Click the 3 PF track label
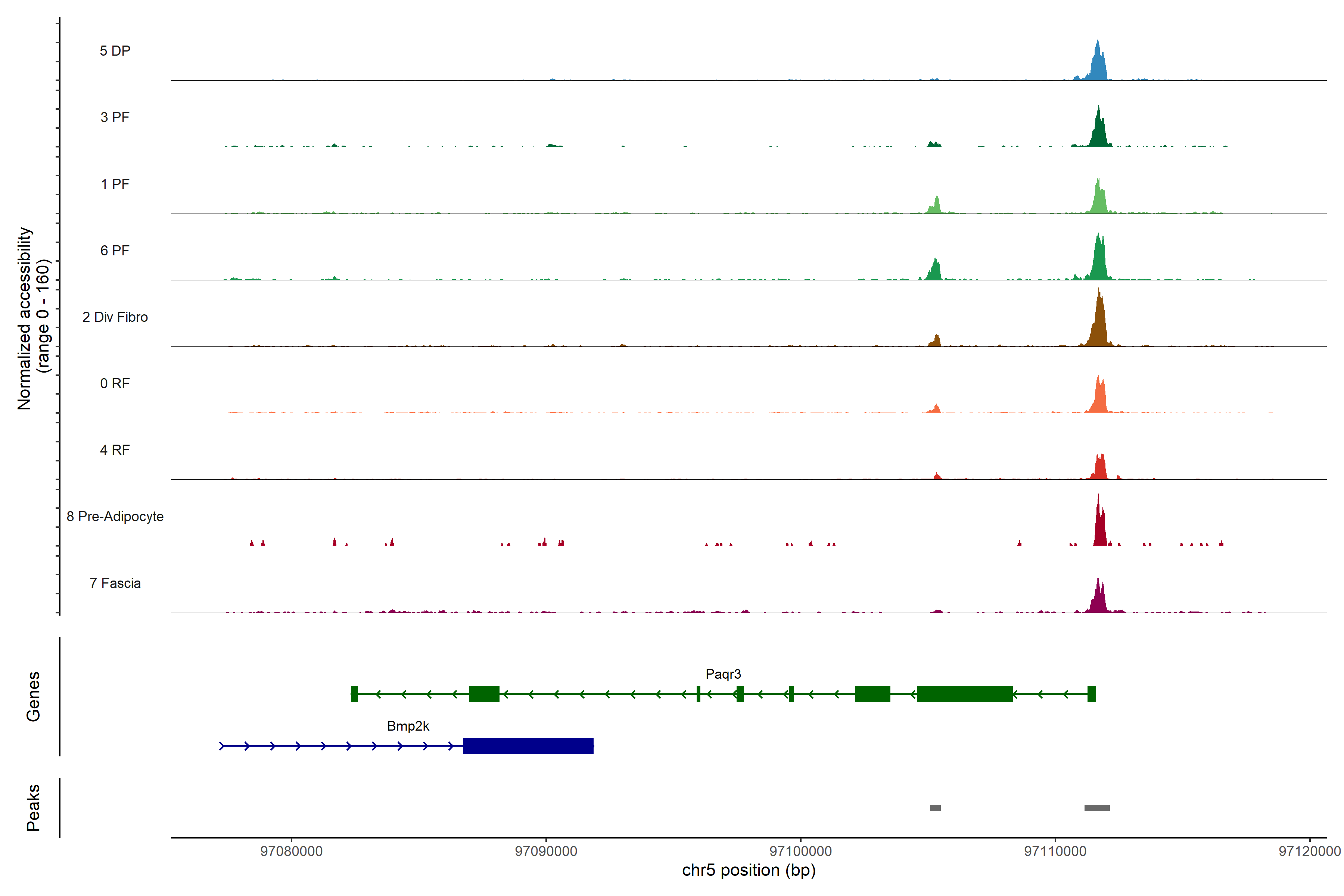This screenshot has height=896, width=1344. (x=115, y=117)
